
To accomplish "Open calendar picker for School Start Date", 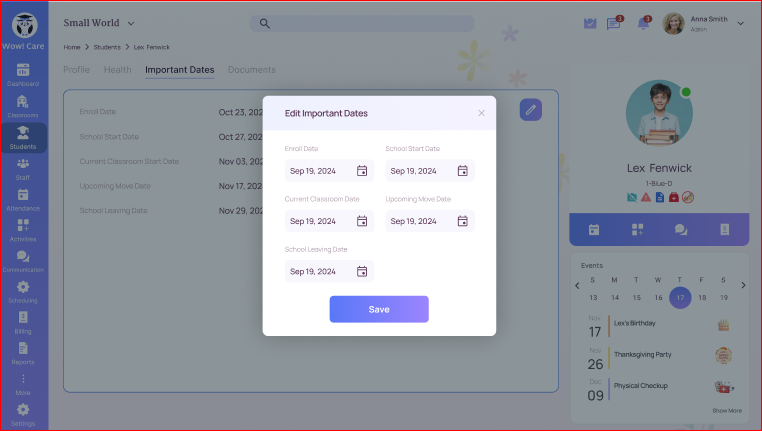I will (463, 171).
